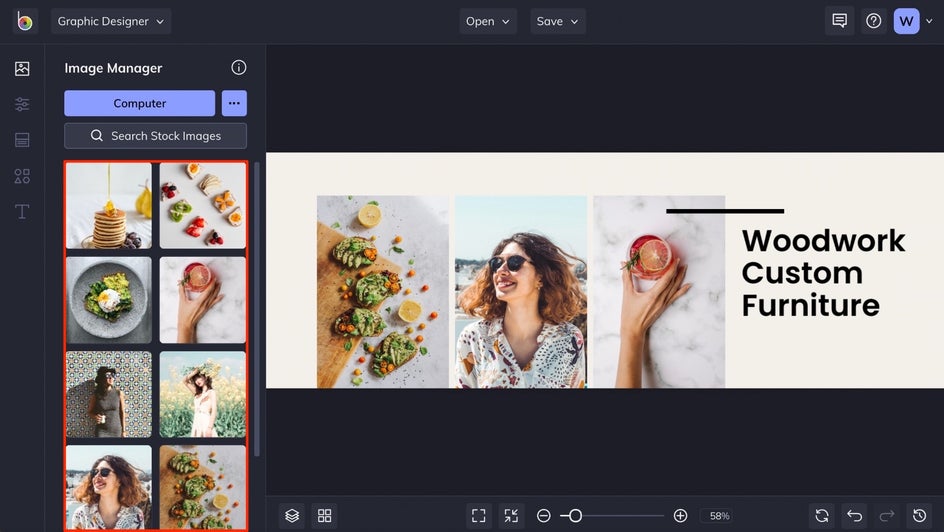The width and height of the screenshot is (944, 532).
Task: Click the reset refresh icon
Action: click(822, 516)
